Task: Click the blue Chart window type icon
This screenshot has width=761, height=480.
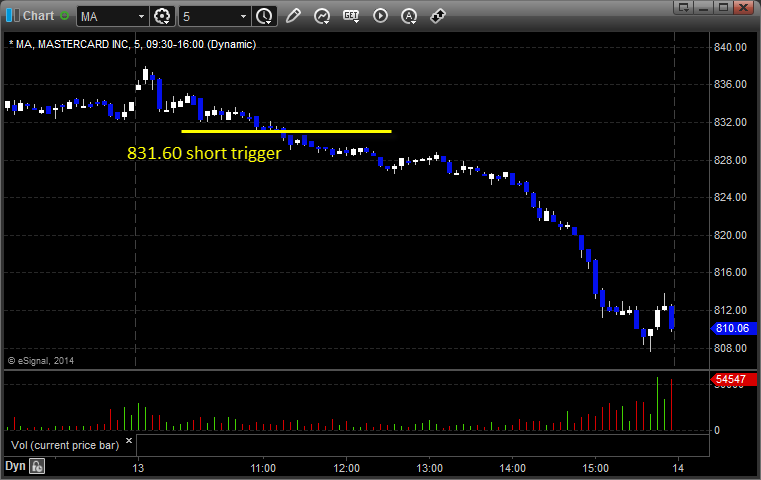Action: (13, 16)
